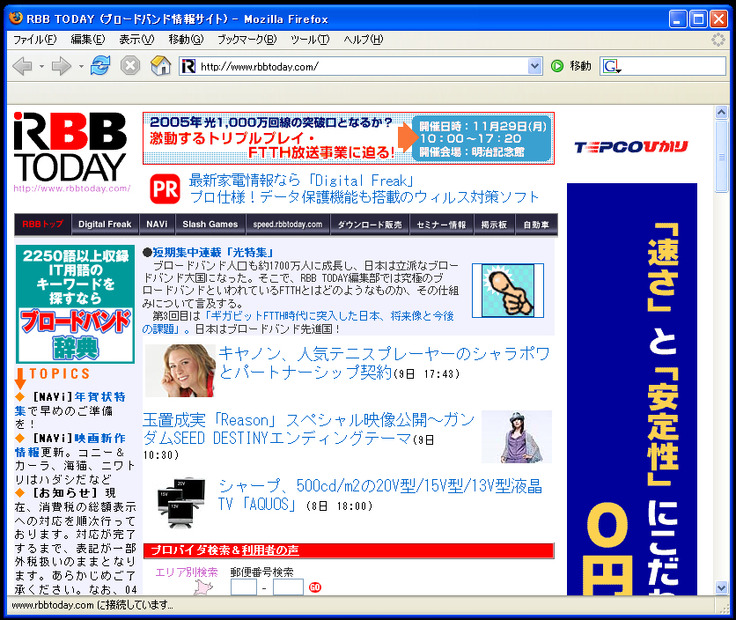Select the Digital Freak nav tab
Screen dimensions: 736x620
(105, 224)
